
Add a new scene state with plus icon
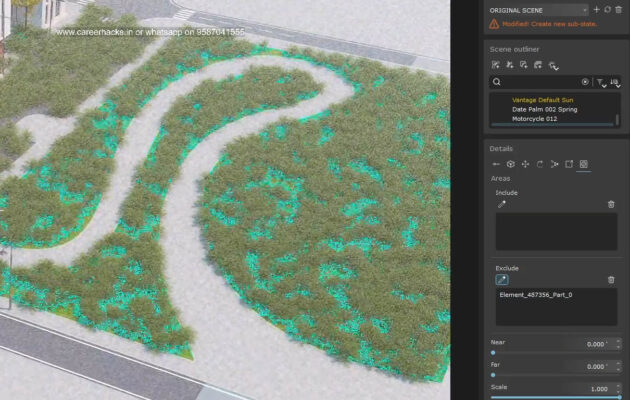[596, 9]
